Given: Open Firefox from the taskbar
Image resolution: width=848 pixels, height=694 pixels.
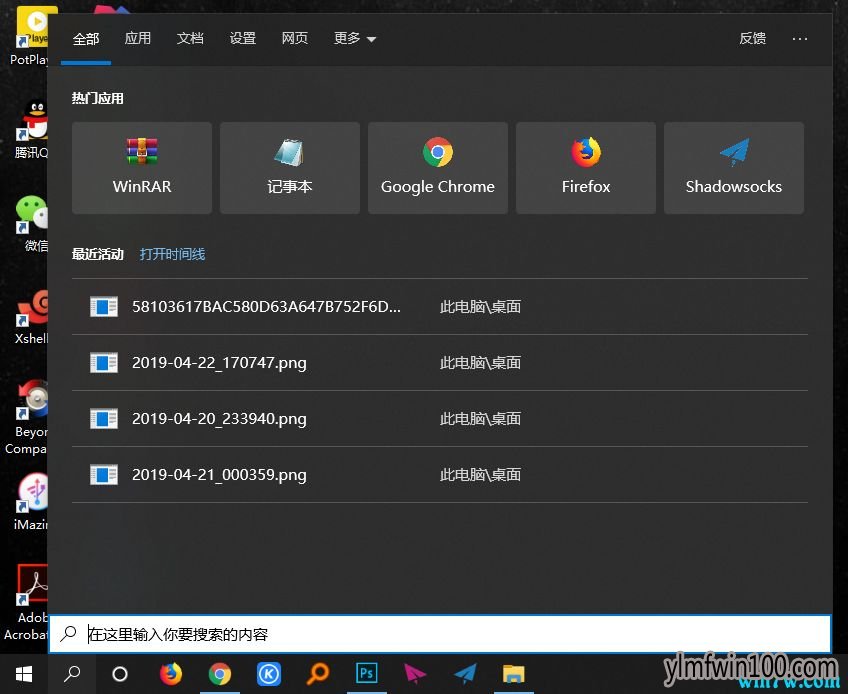Looking at the screenshot, I should tap(171, 674).
